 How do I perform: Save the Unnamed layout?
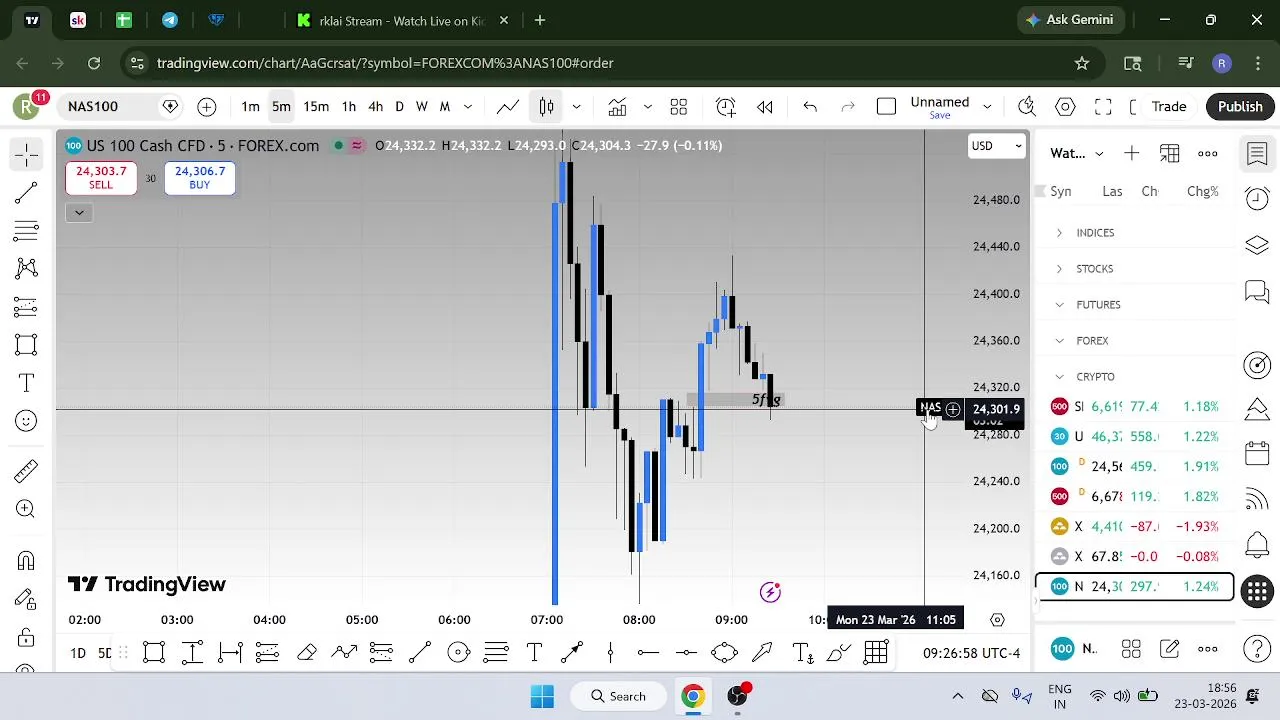point(940,116)
